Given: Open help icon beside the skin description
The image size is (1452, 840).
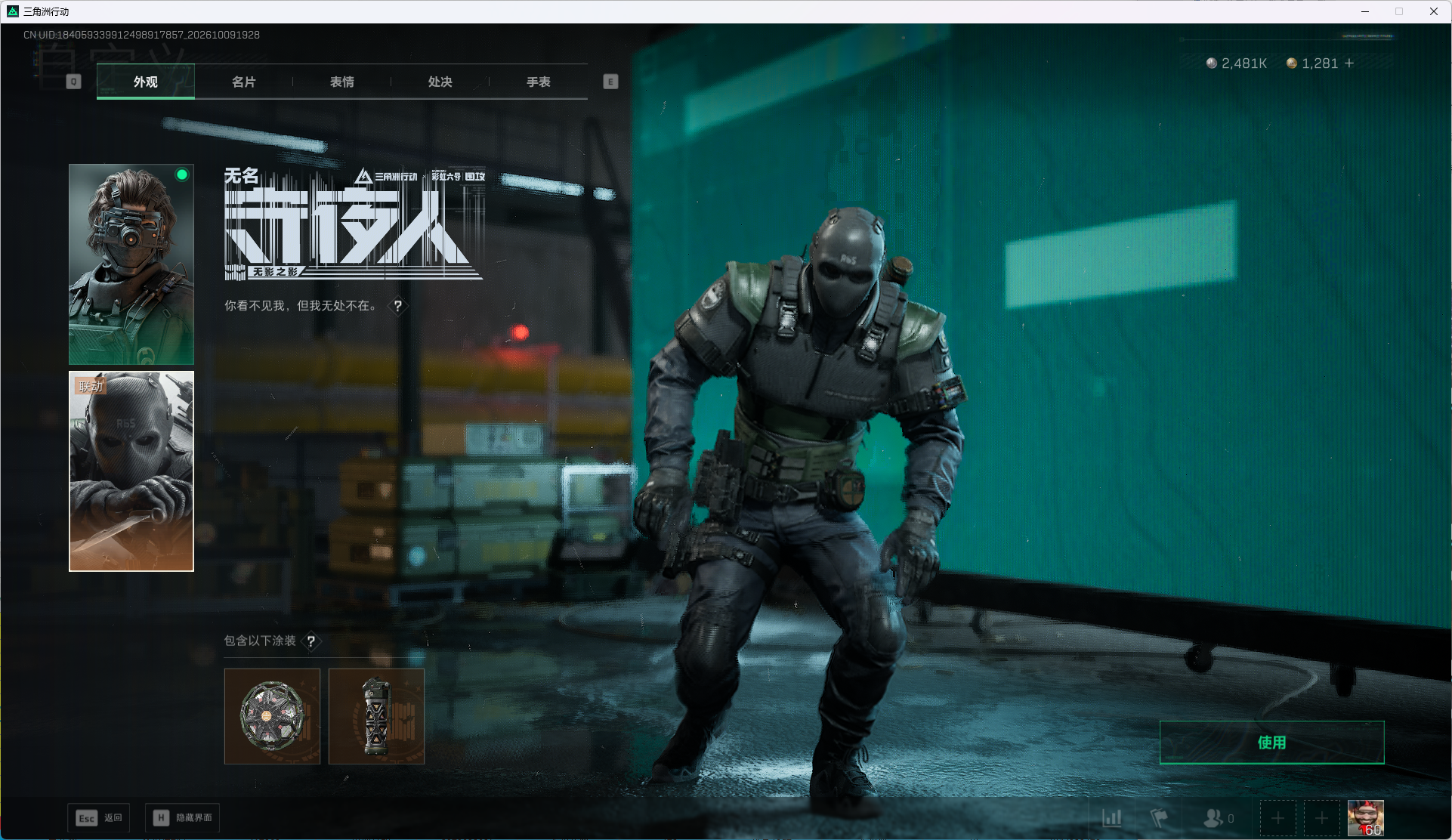Looking at the screenshot, I should point(398,306).
